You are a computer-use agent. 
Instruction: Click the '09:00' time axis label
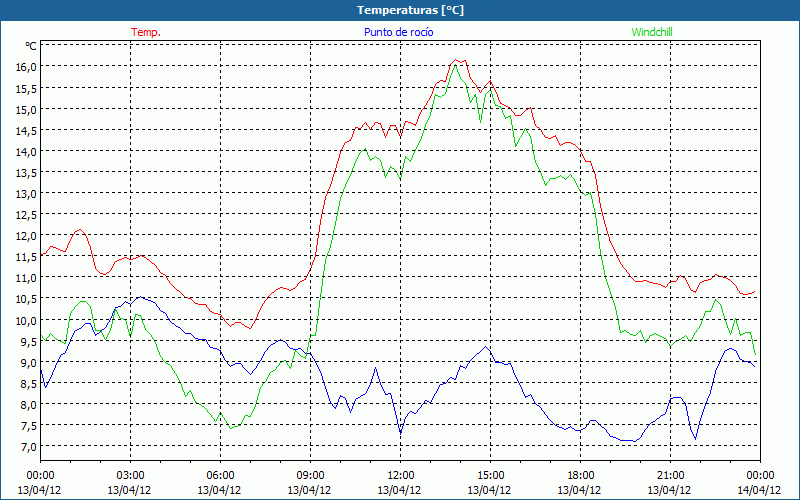pyautogui.click(x=310, y=476)
